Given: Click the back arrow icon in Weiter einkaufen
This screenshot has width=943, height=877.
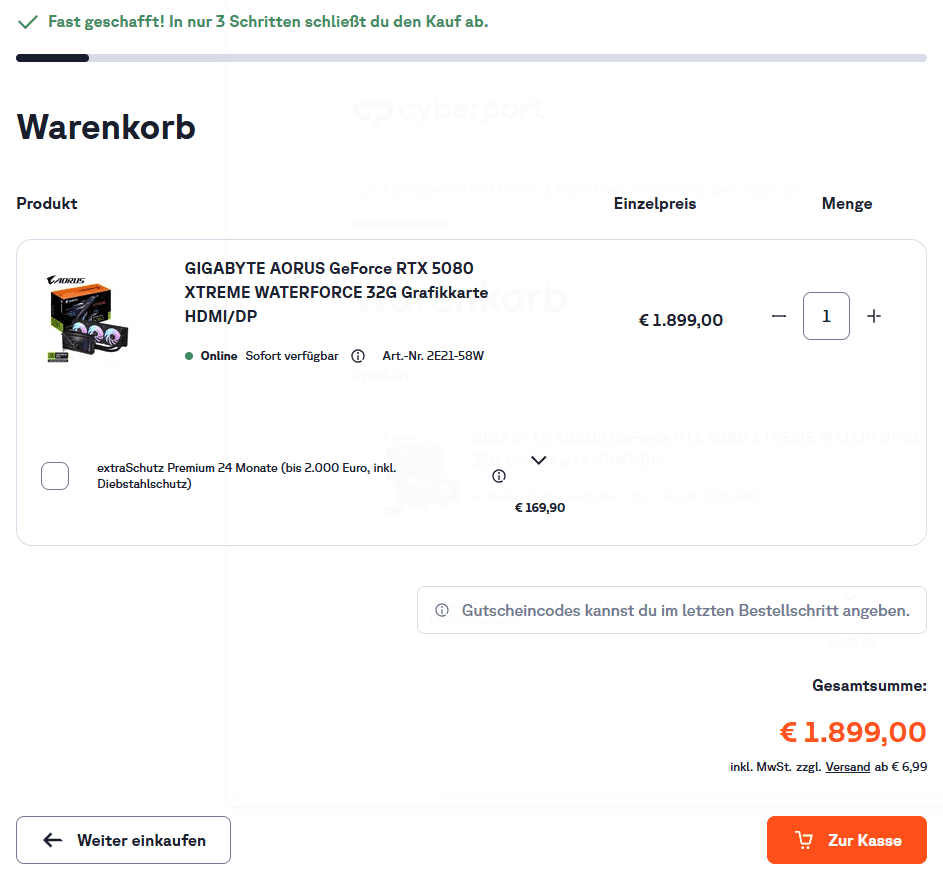Looking at the screenshot, I should point(53,840).
